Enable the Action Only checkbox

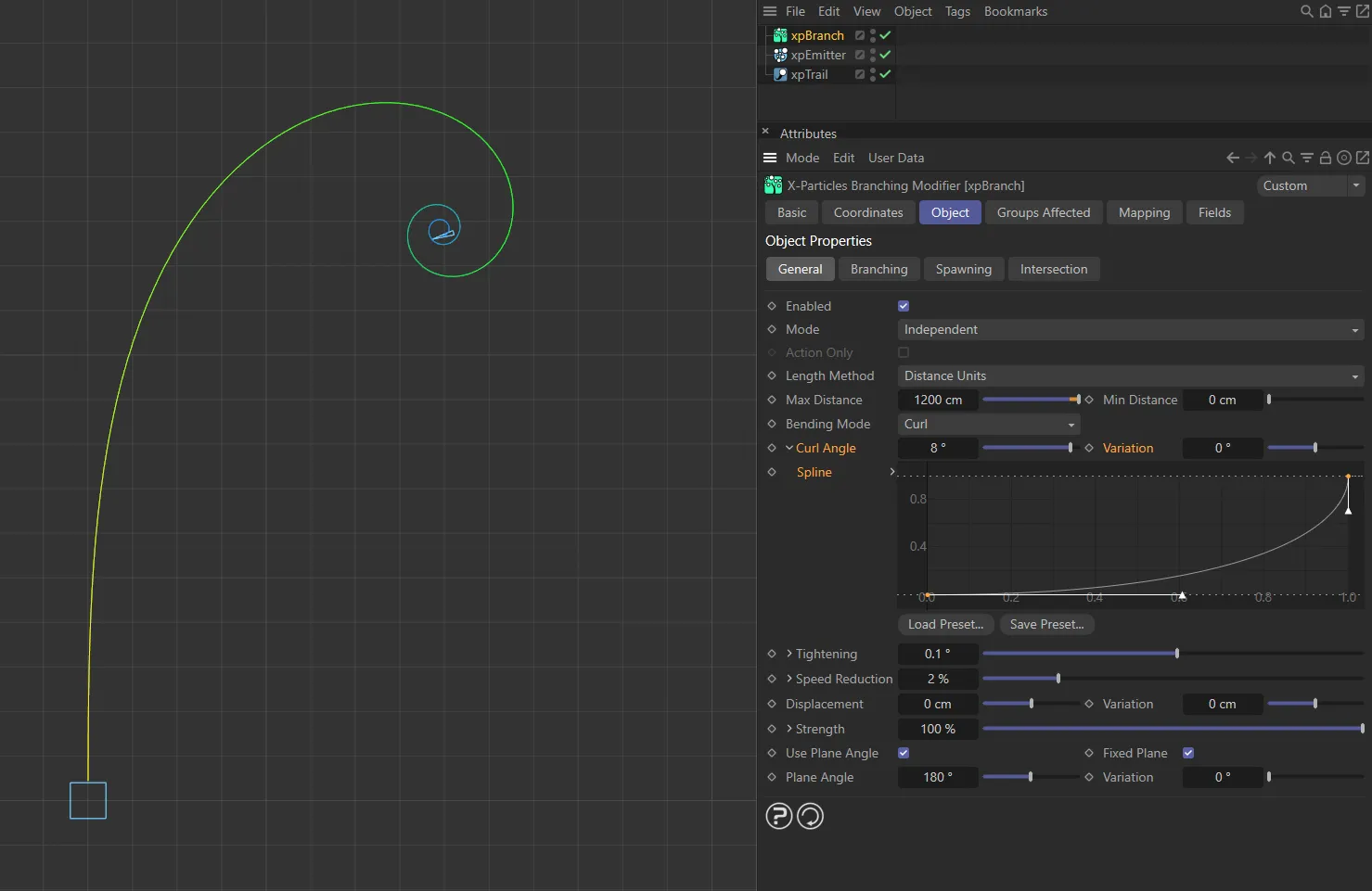(903, 352)
